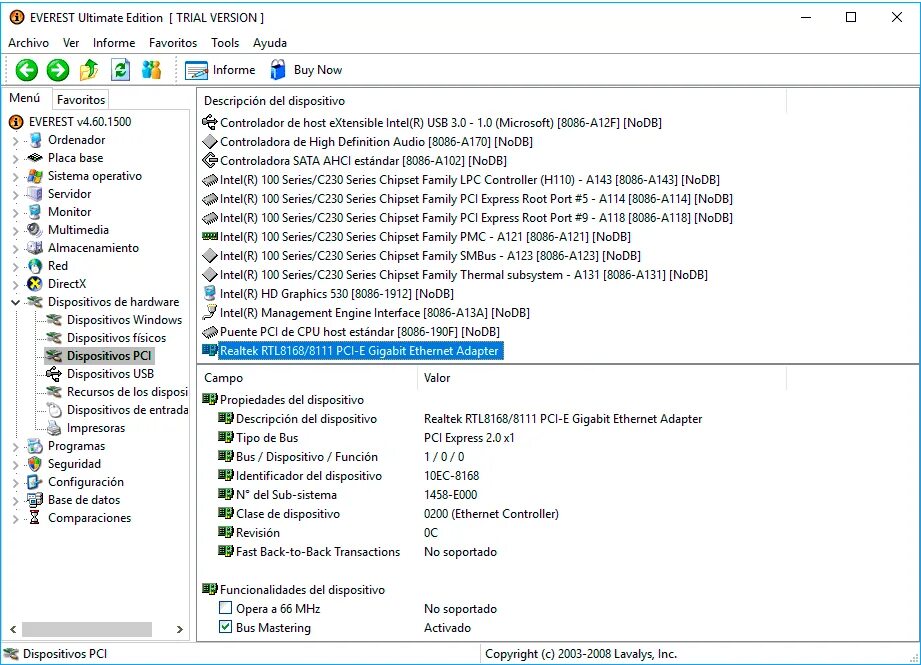Expand the Sistema operativo node
Image resolution: width=921 pixels, height=665 pixels.
coord(16,176)
